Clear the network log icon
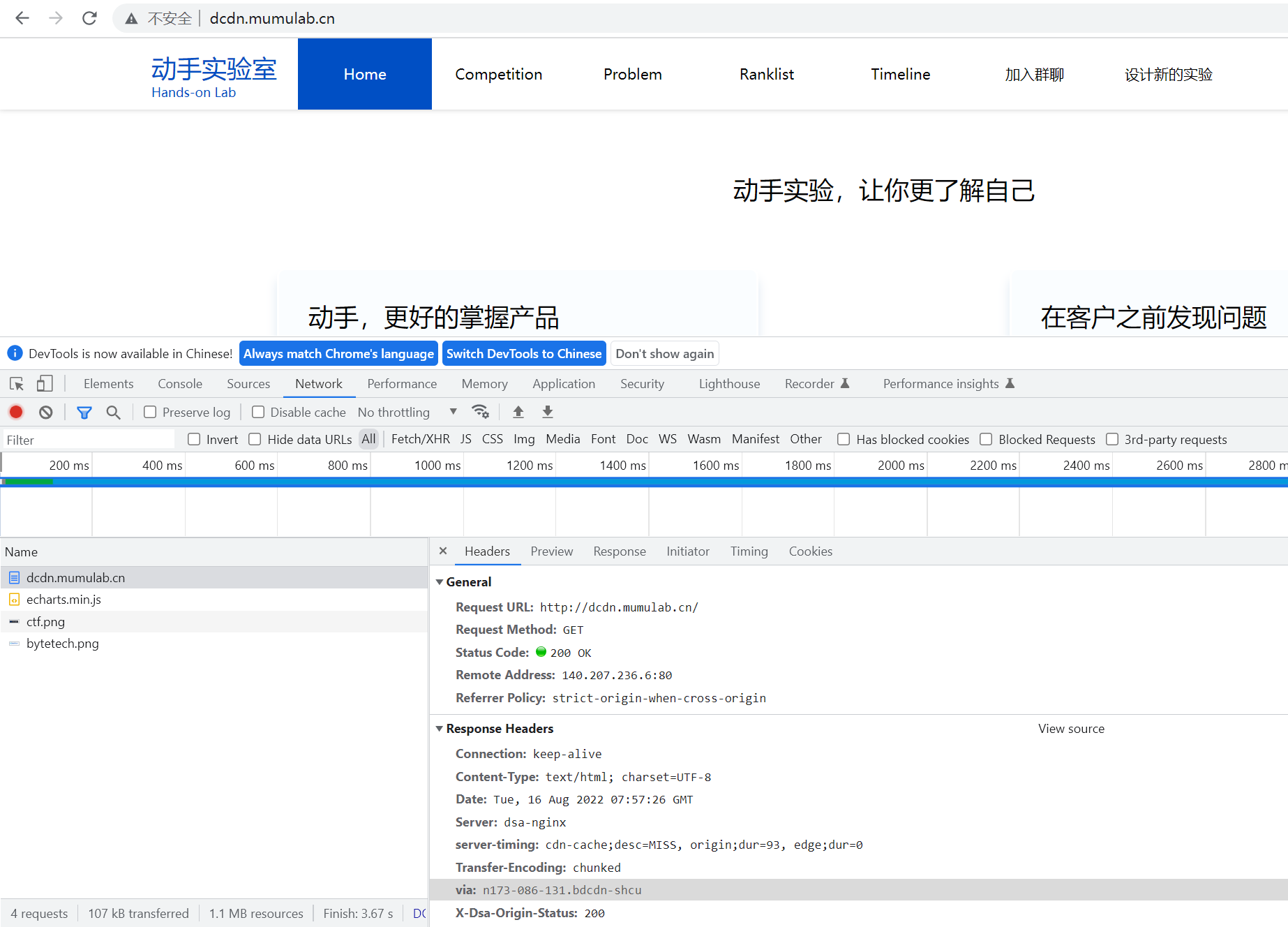 click(46, 413)
